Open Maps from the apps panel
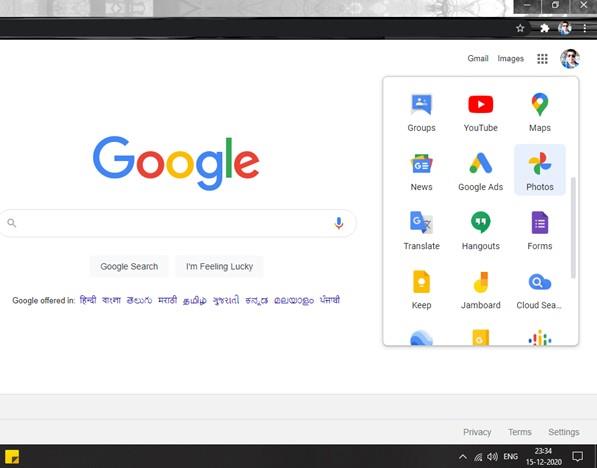 tap(540, 112)
